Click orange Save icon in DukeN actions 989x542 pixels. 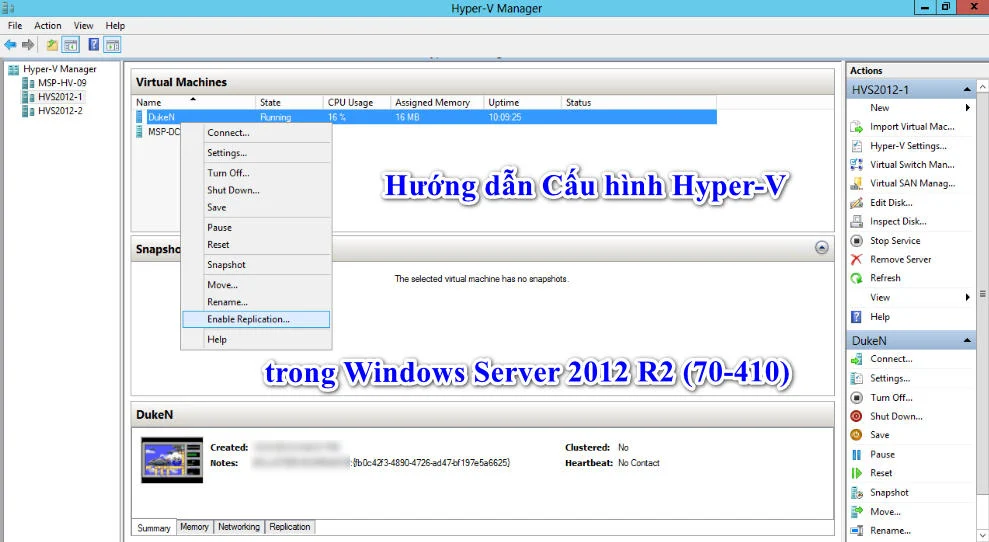856,435
